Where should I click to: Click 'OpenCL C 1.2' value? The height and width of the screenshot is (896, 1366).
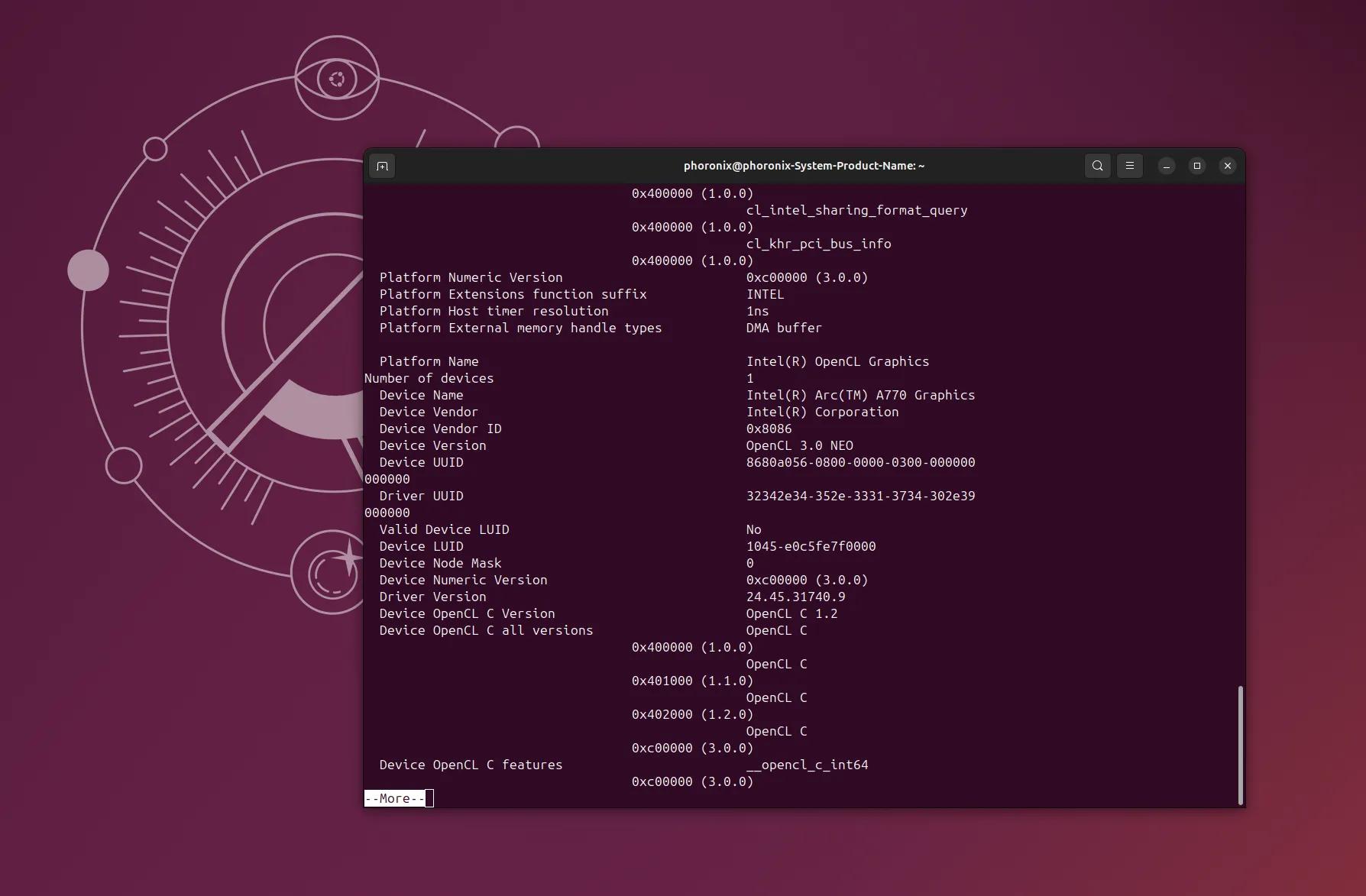coord(791,613)
